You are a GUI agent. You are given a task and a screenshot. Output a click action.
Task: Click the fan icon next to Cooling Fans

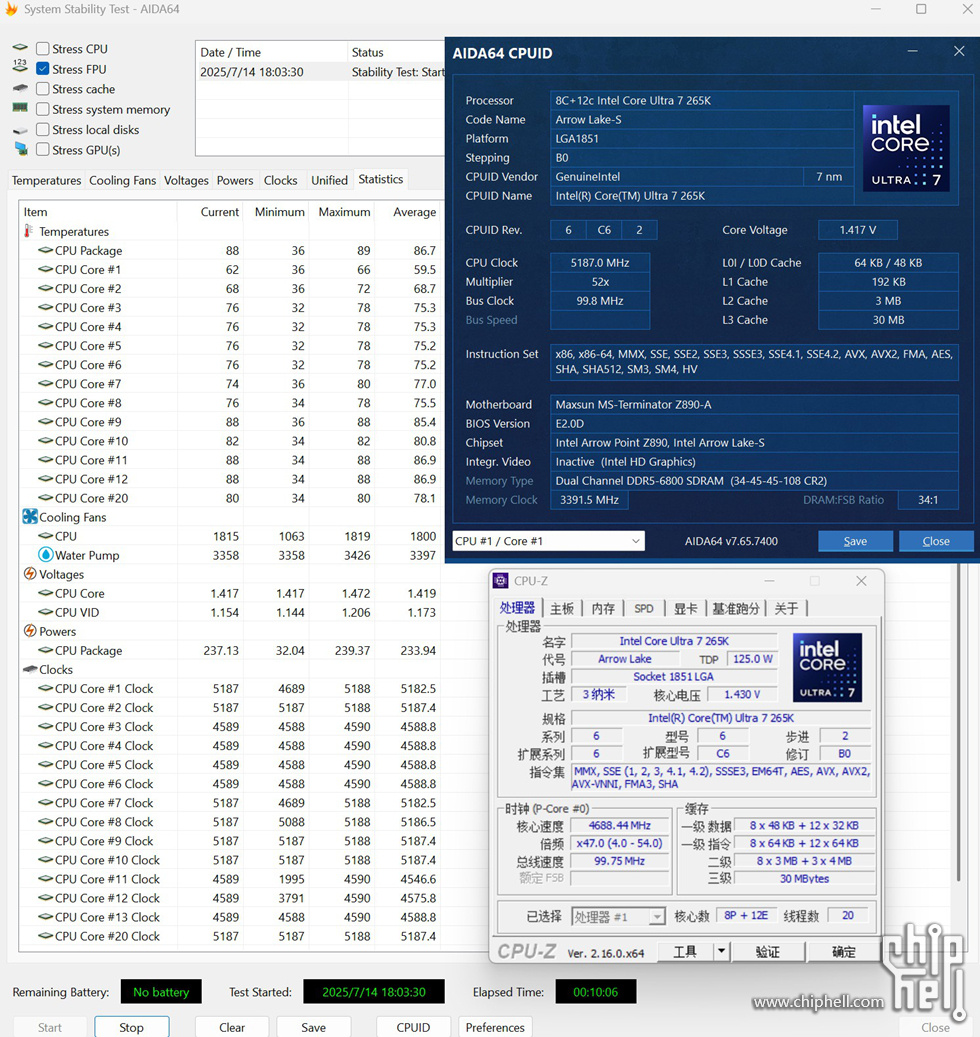(x=30, y=517)
